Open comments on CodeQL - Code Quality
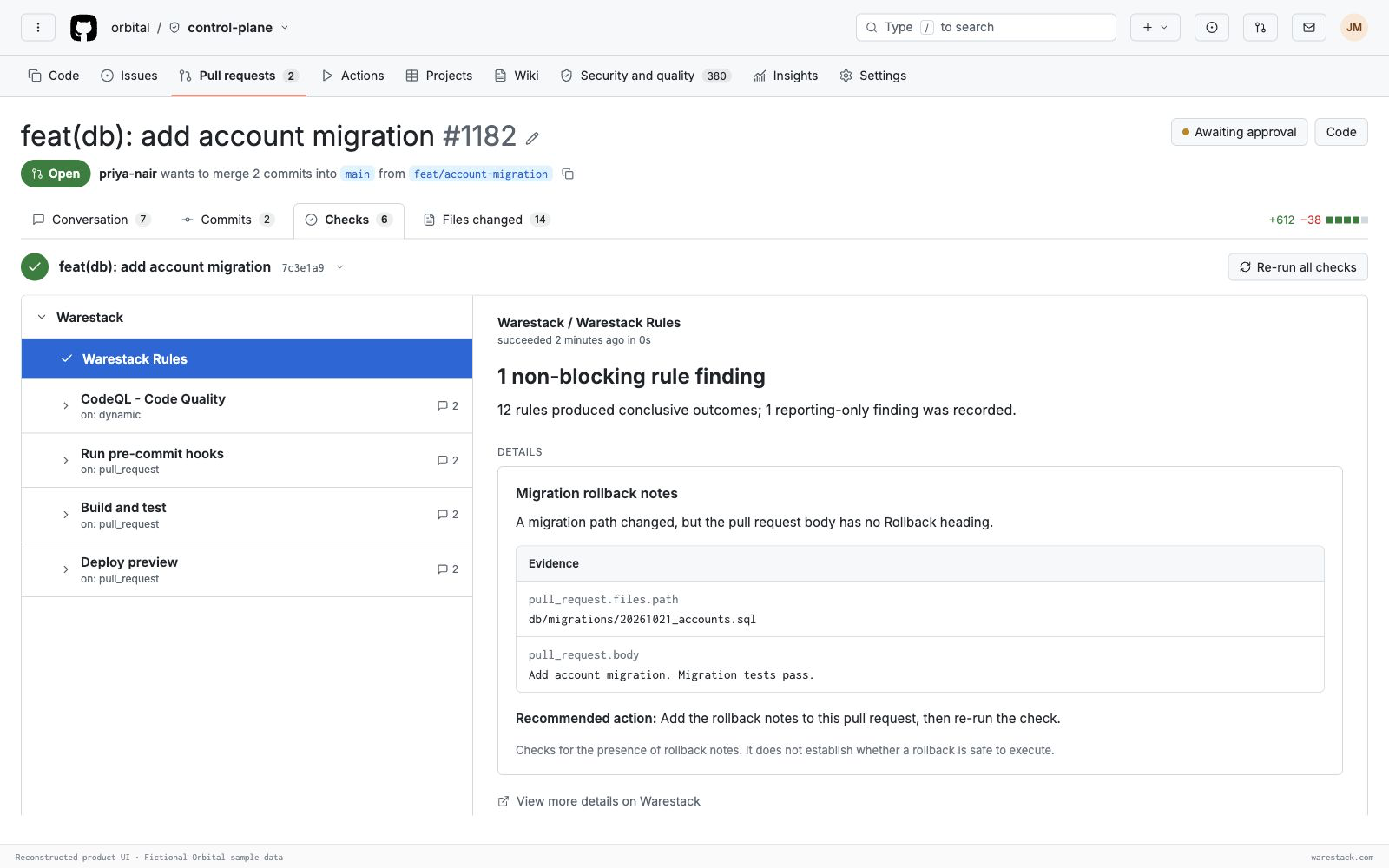 [448, 406]
